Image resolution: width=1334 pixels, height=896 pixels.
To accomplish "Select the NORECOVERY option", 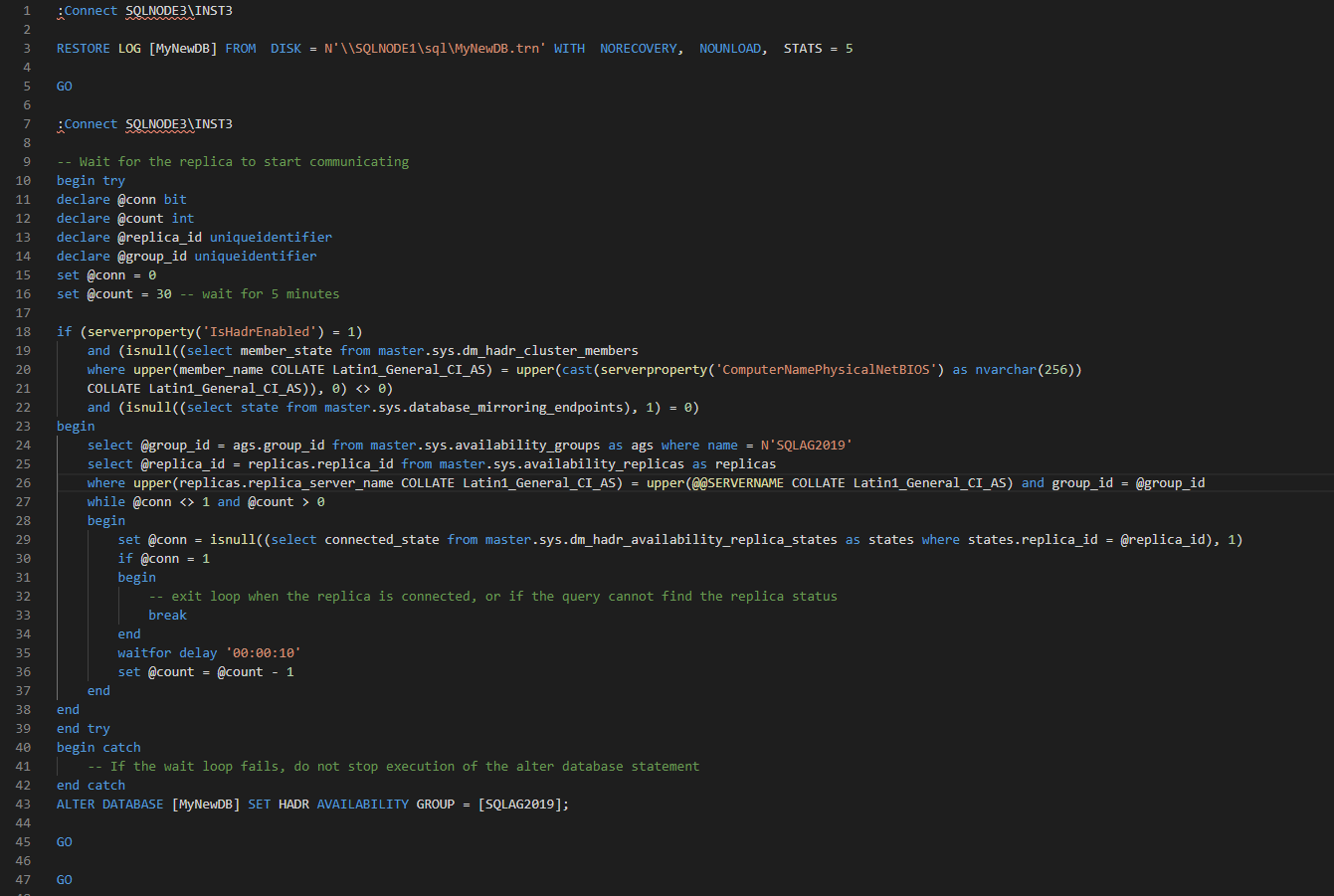I will (x=638, y=48).
